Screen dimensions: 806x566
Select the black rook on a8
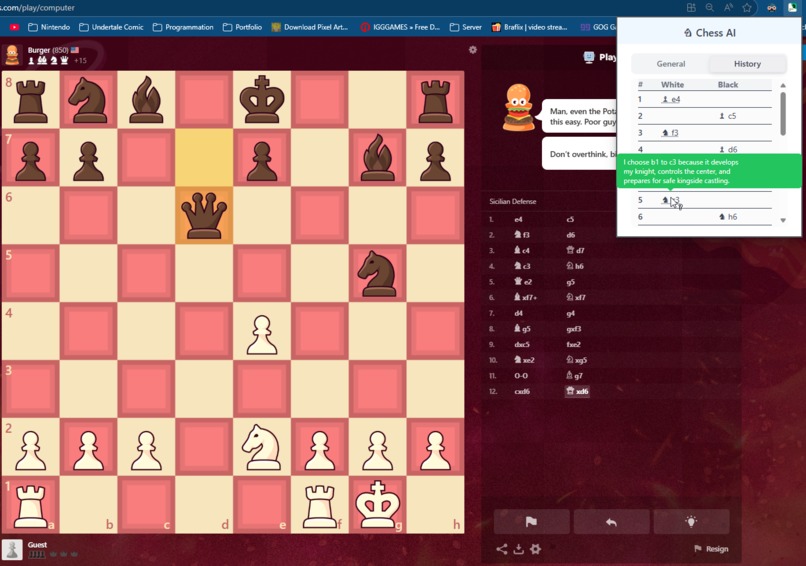31,100
